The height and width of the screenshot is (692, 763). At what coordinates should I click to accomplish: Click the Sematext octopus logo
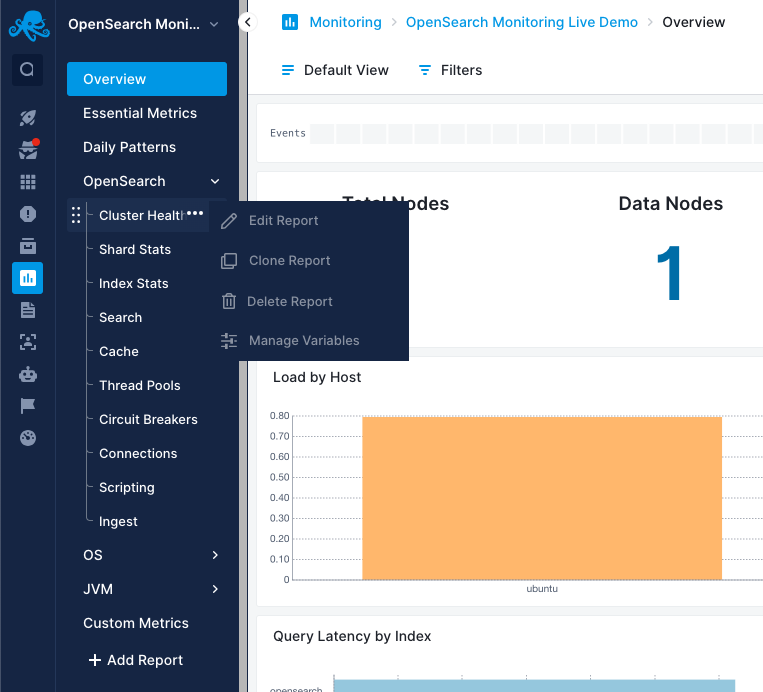[x=29, y=25]
